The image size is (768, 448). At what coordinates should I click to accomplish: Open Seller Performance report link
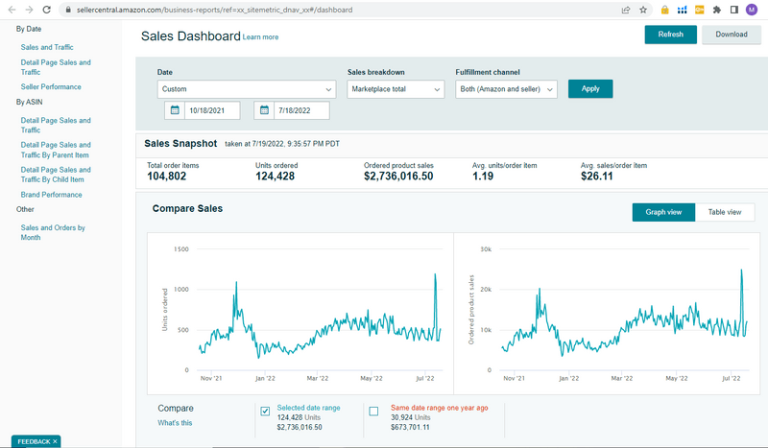click(x=51, y=87)
